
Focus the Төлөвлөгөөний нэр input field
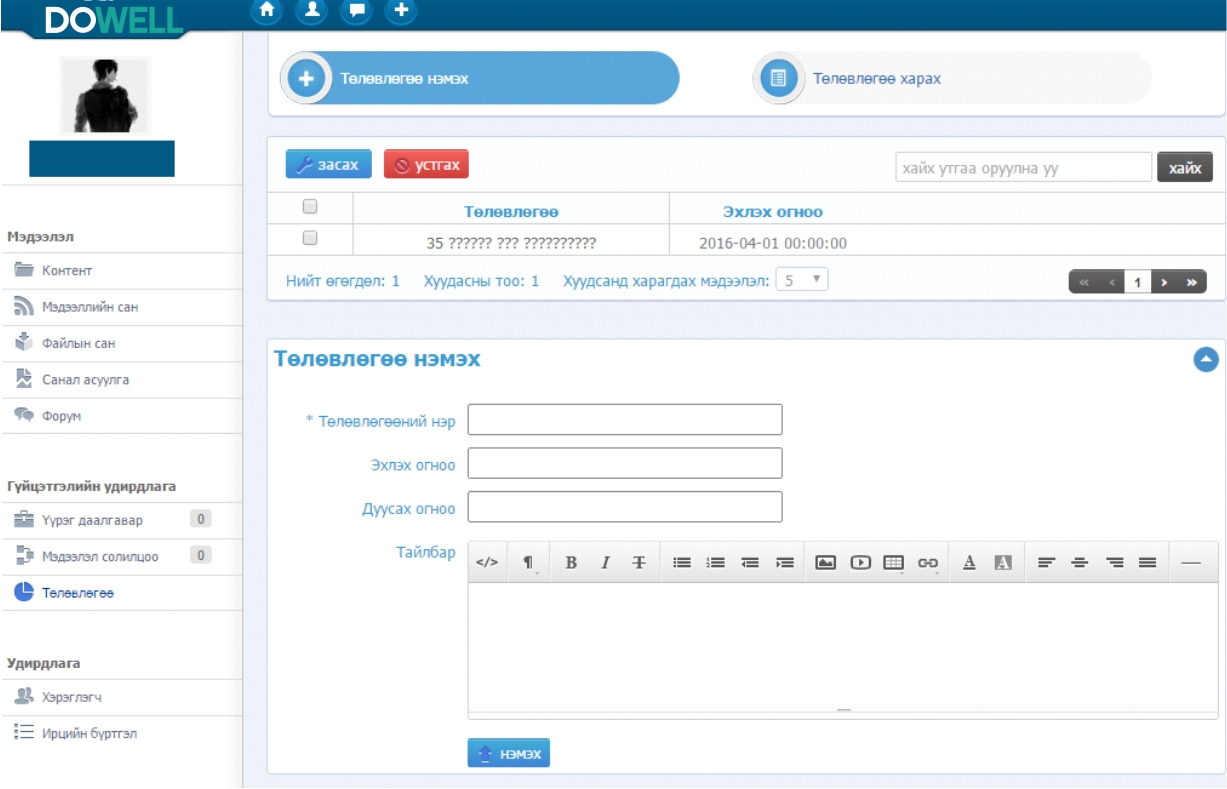pyautogui.click(x=624, y=420)
